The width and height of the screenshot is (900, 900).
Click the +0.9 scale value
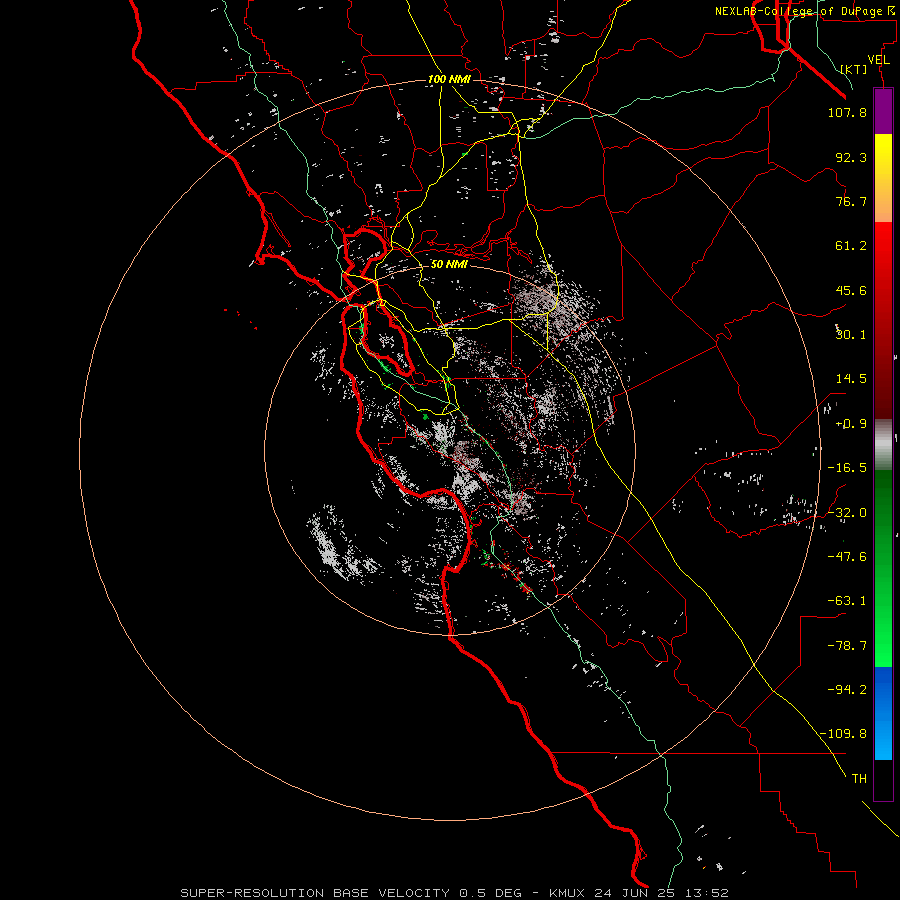point(851,424)
